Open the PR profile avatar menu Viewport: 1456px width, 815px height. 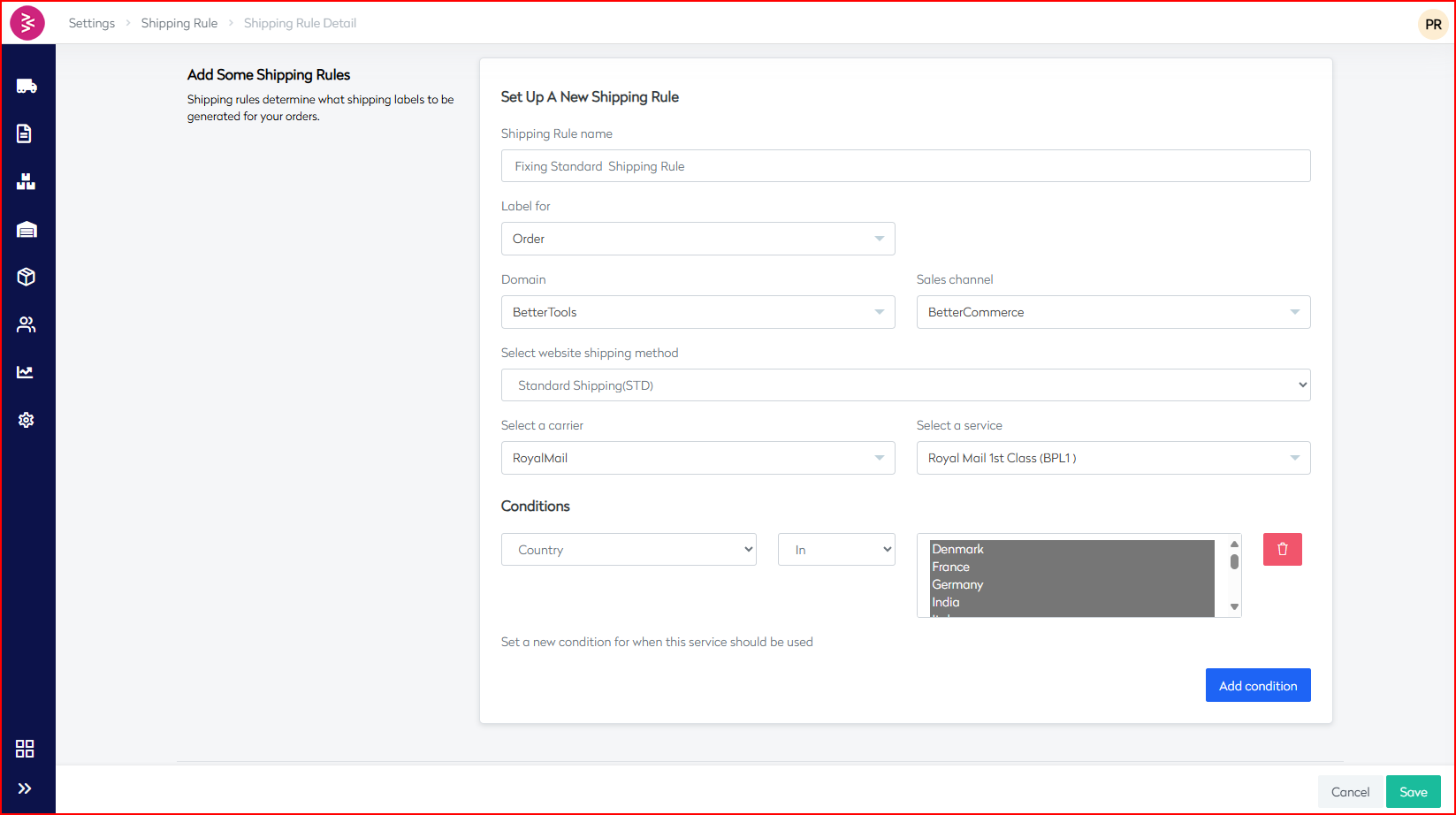pos(1432,24)
